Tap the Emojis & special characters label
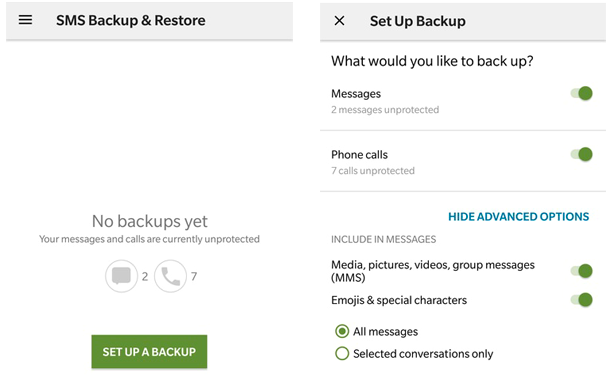614x390 pixels. 399,300
